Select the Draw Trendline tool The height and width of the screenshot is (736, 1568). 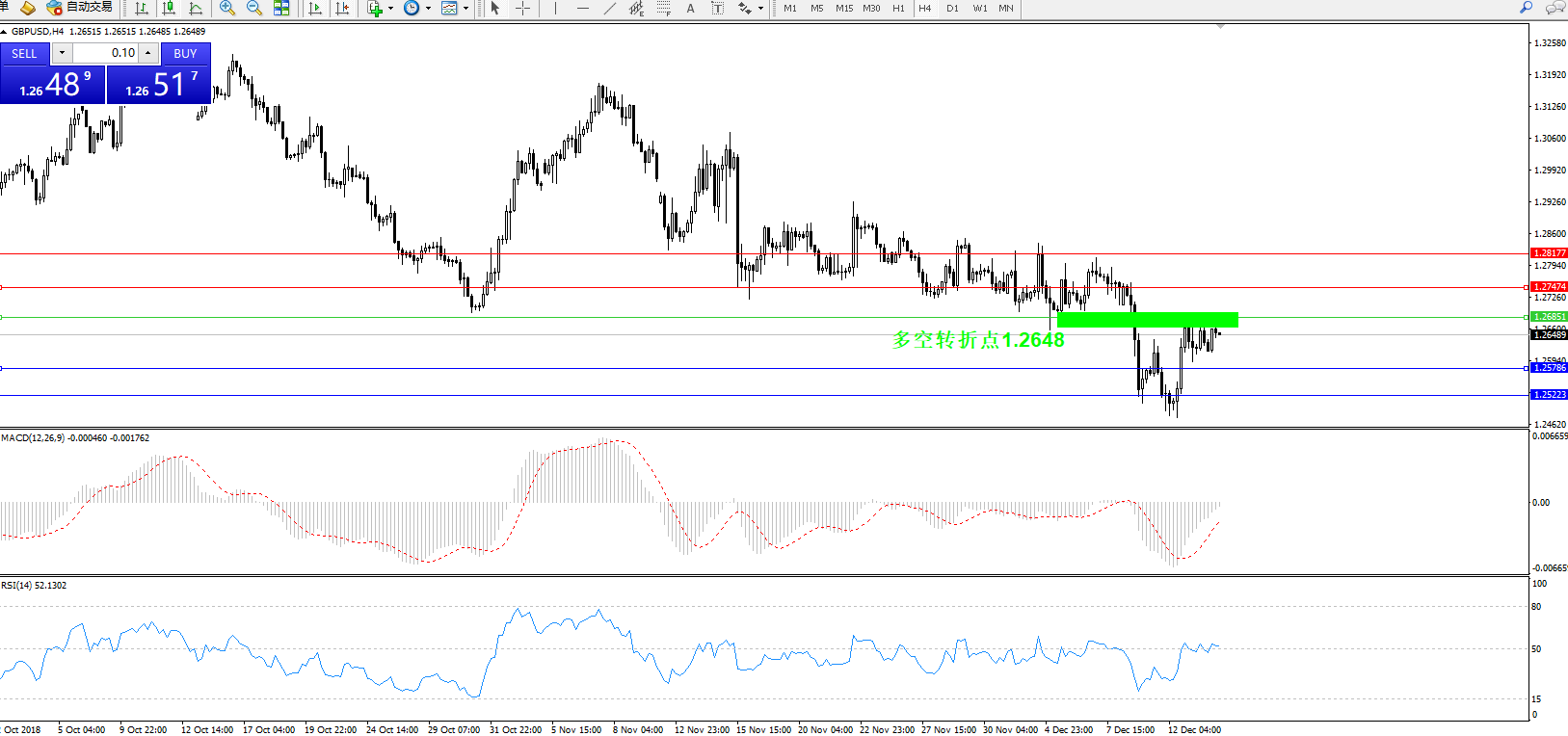(609, 8)
